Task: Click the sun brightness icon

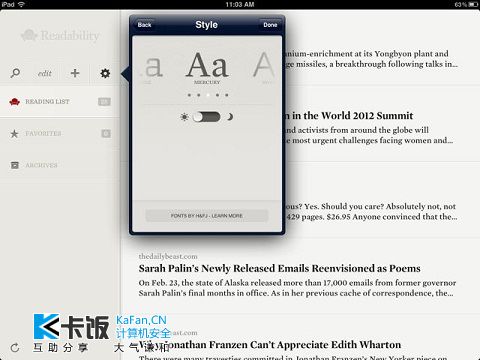Action: tap(184, 117)
